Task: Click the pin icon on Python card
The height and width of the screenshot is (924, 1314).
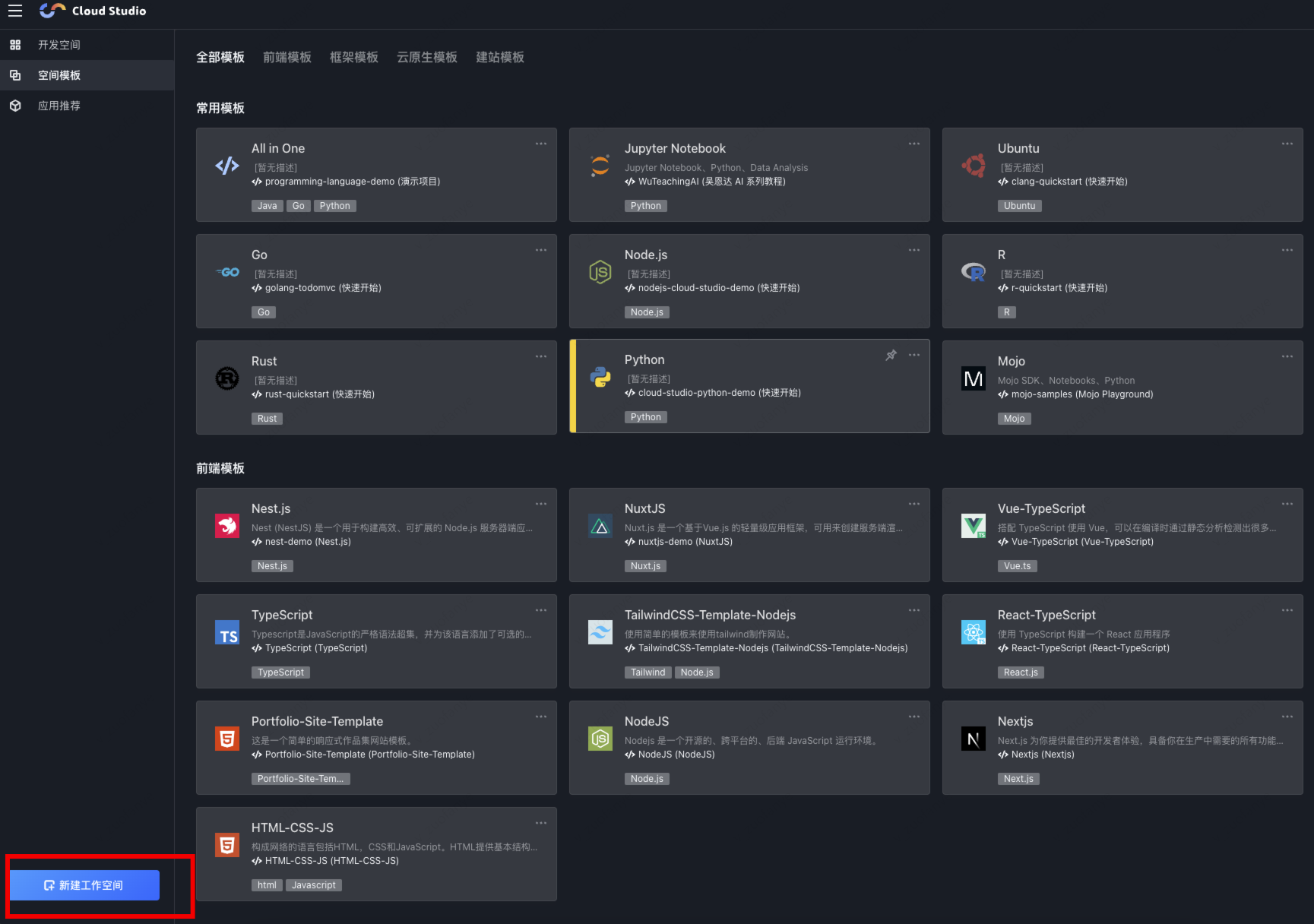Action: tap(891, 355)
